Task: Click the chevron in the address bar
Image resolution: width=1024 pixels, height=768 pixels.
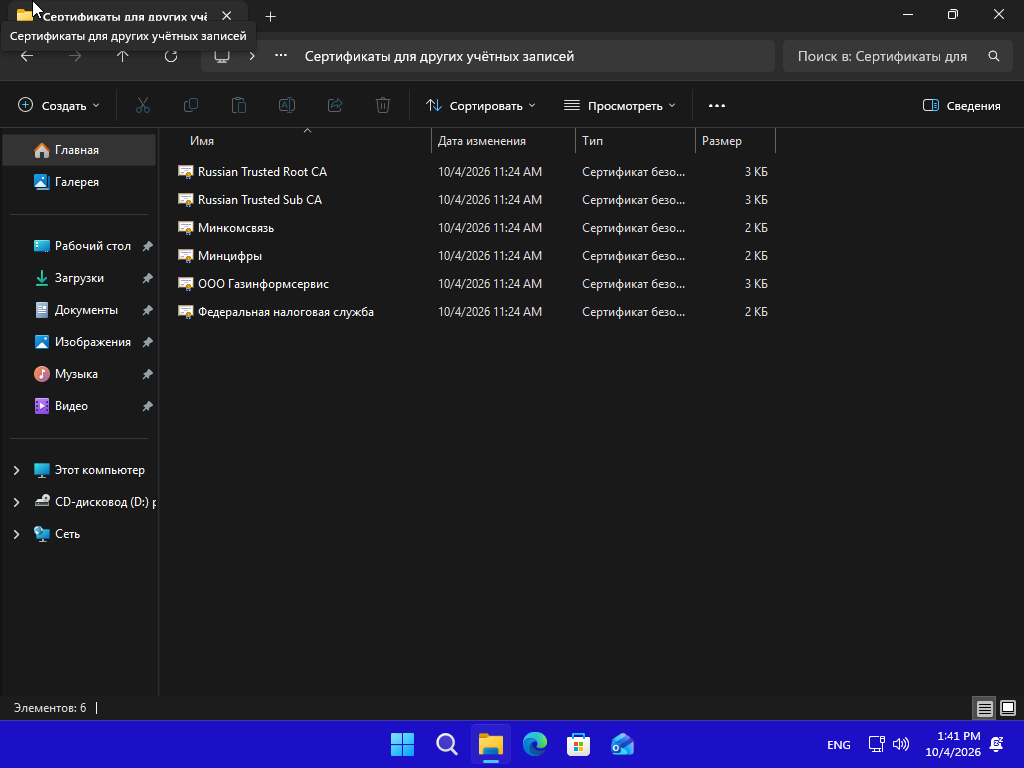Action: pyautogui.click(x=252, y=56)
